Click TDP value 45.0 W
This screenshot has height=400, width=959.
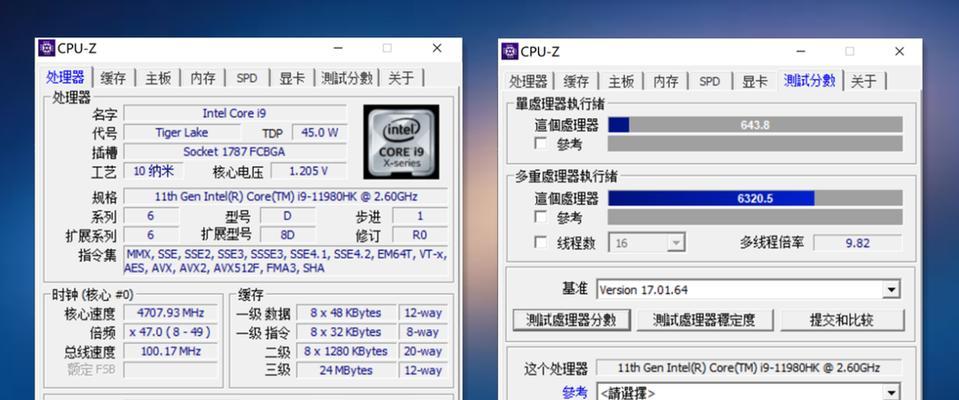320,133
